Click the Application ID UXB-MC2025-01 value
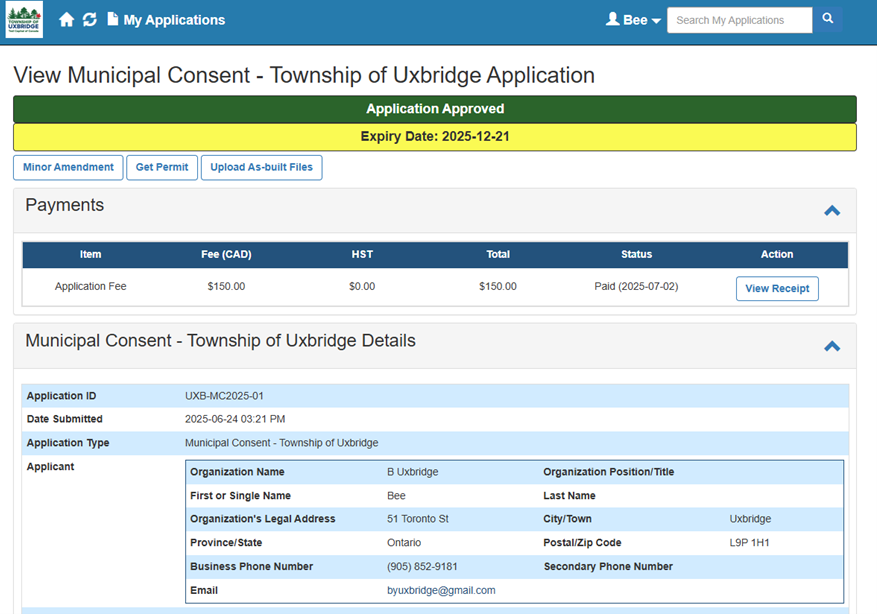The image size is (877, 614). tap(224, 396)
